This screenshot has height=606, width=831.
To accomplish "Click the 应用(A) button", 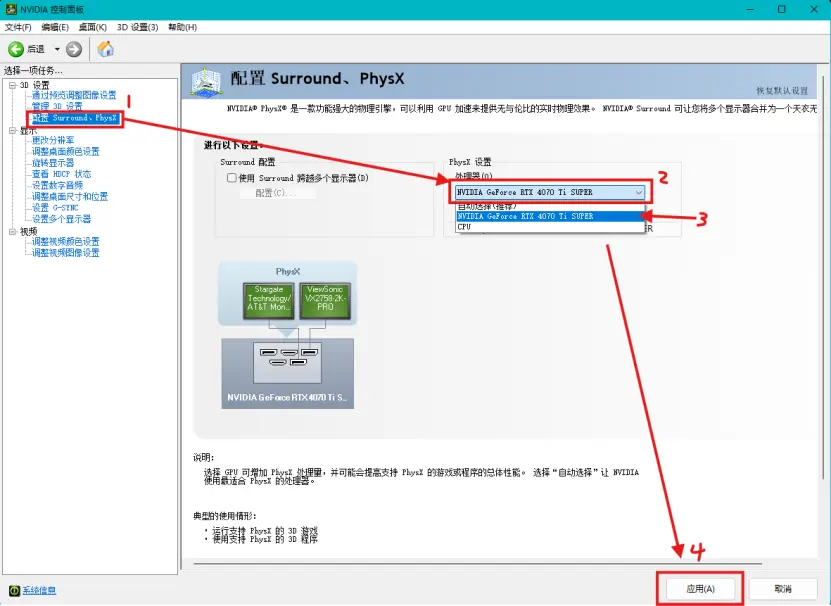I will pos(699,589).
